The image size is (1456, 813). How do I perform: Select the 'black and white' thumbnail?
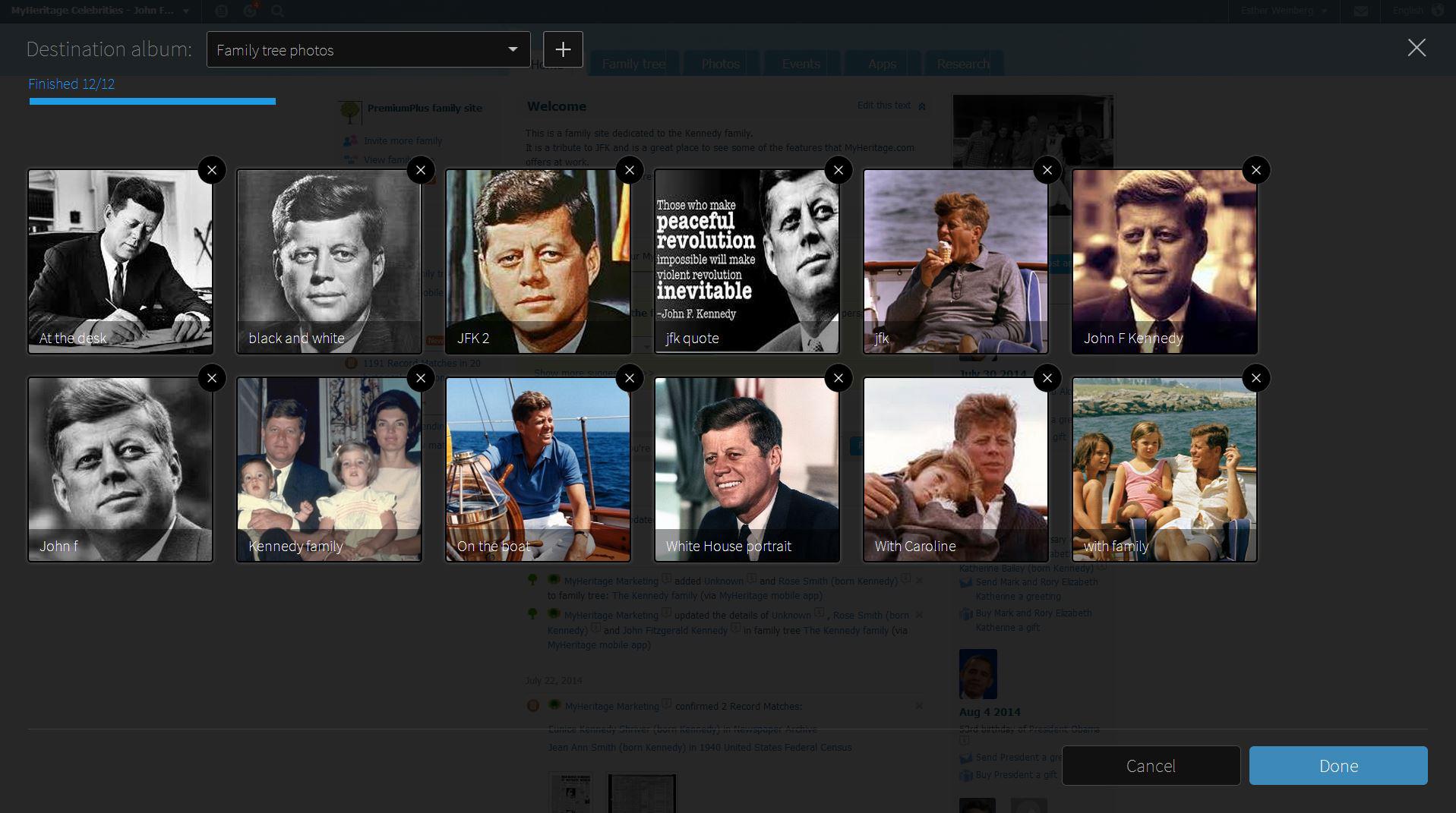[329, 261]
